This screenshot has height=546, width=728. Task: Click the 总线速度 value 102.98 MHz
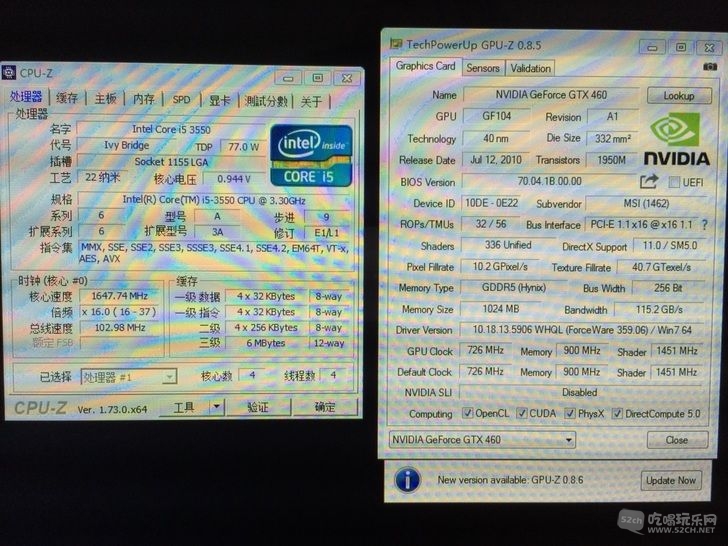pyautogui.click(x=120, y=327)
